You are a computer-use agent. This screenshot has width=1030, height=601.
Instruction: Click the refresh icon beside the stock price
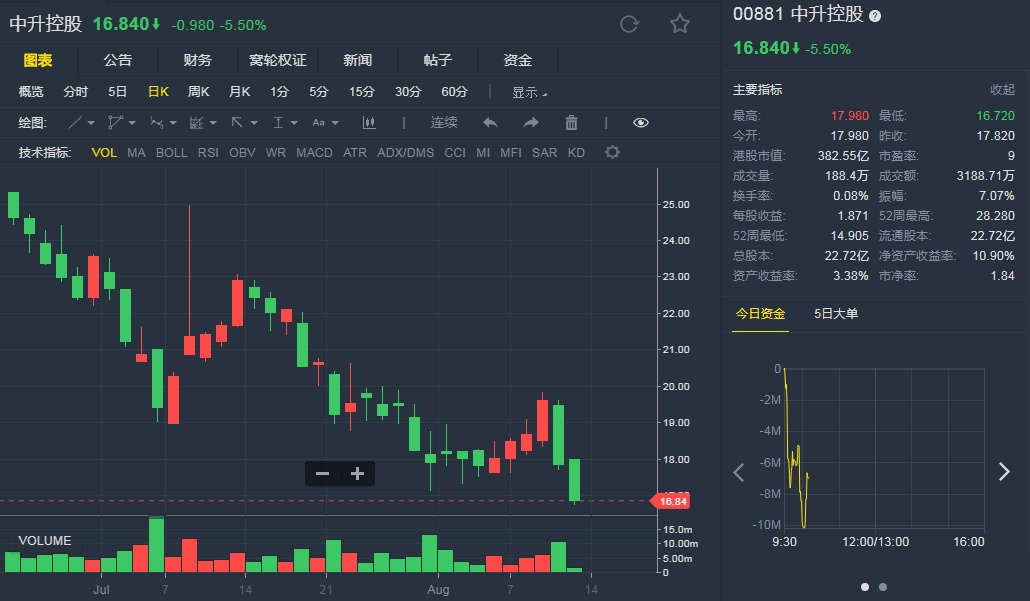[x=629, y=24]
